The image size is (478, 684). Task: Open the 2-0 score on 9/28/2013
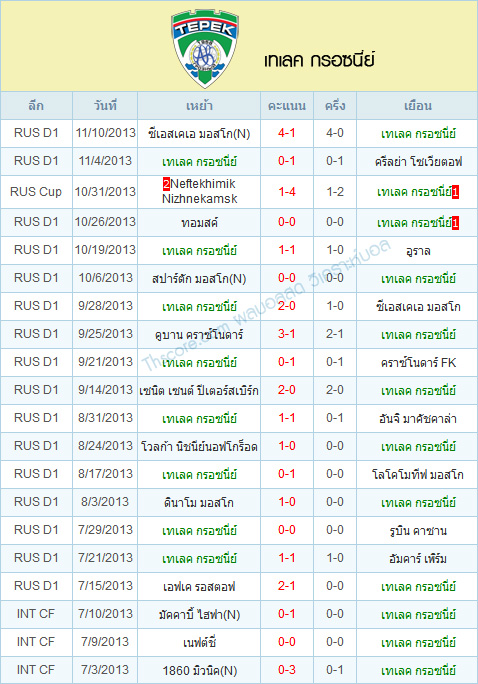[x=287, y=306]
